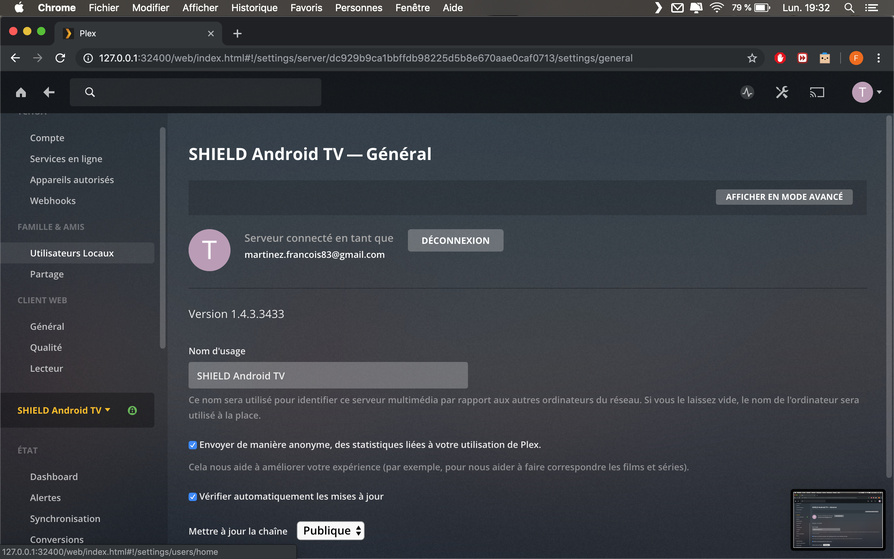Expand the SHIELD Android TV server selector
The image size is (894, 559).
[x=63, y=410]
